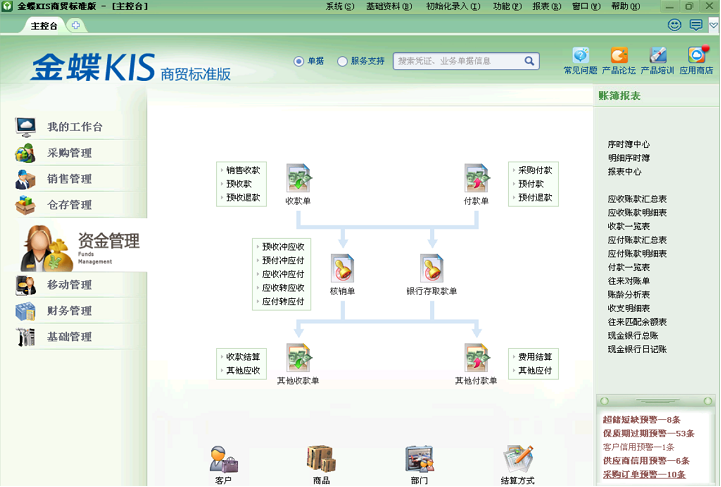
Task: Open the 往来对账单 report
Action: click(x=629, y=281)
